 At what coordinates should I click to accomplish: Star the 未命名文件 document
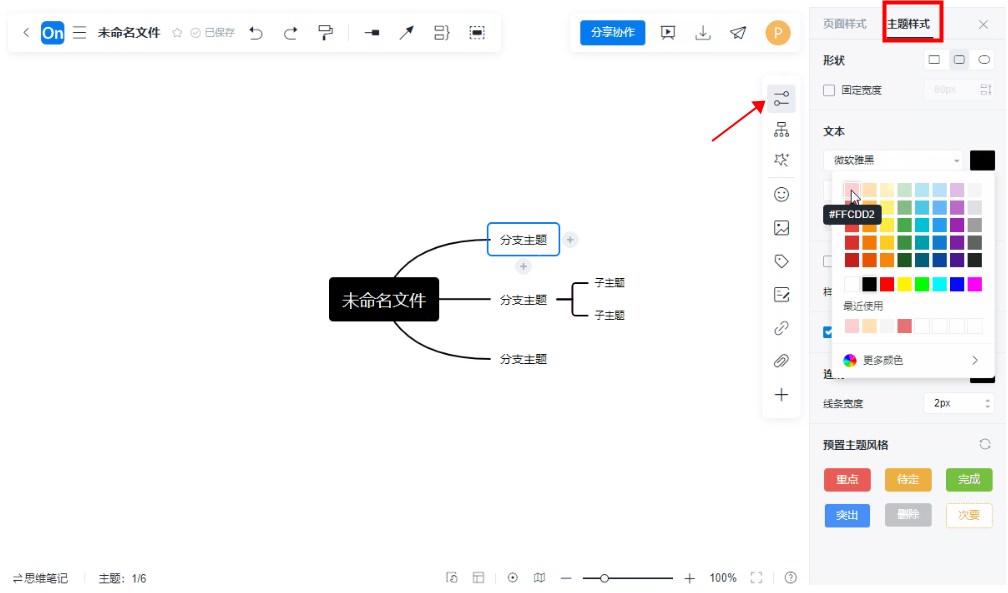pyautogui.click(x=177, y=33)
